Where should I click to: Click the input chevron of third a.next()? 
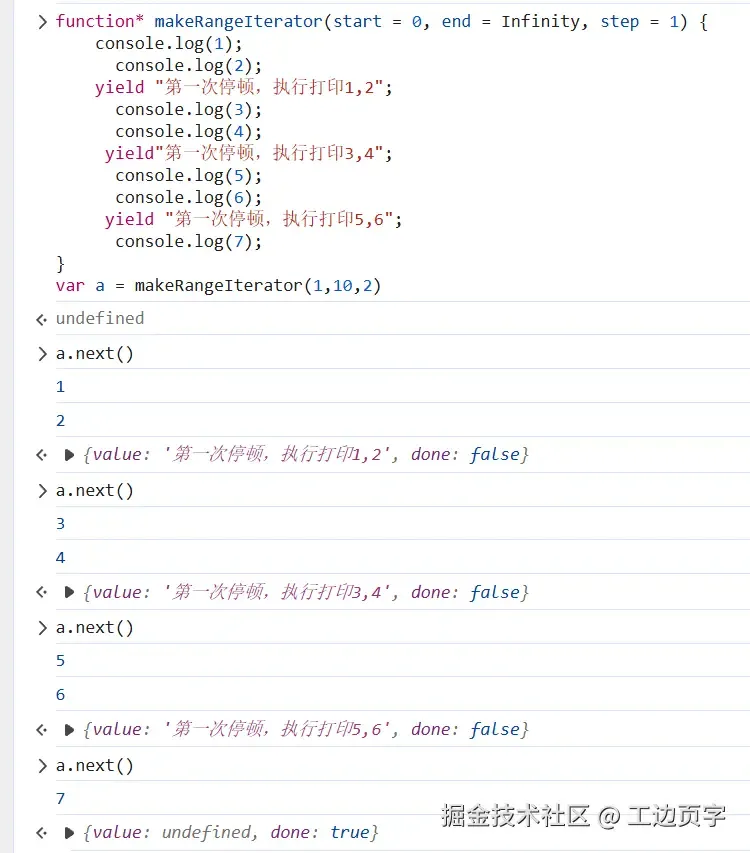[x=42, y=628]
